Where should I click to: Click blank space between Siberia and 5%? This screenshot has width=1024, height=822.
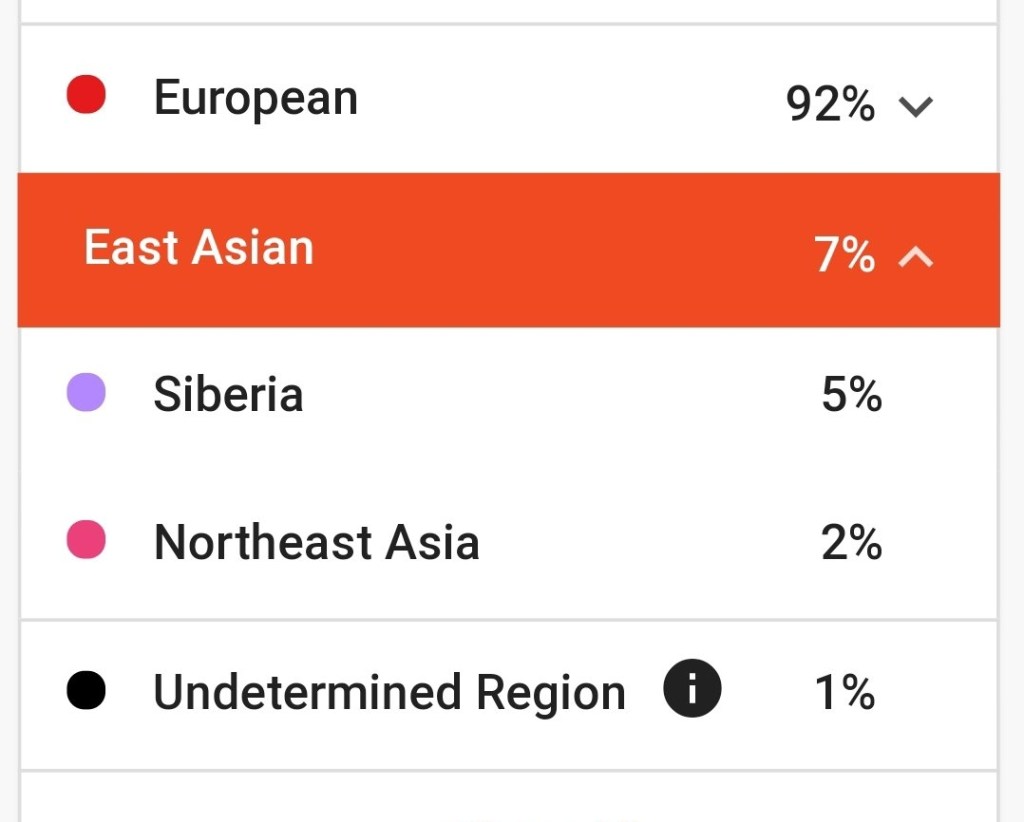pos(560,395)
